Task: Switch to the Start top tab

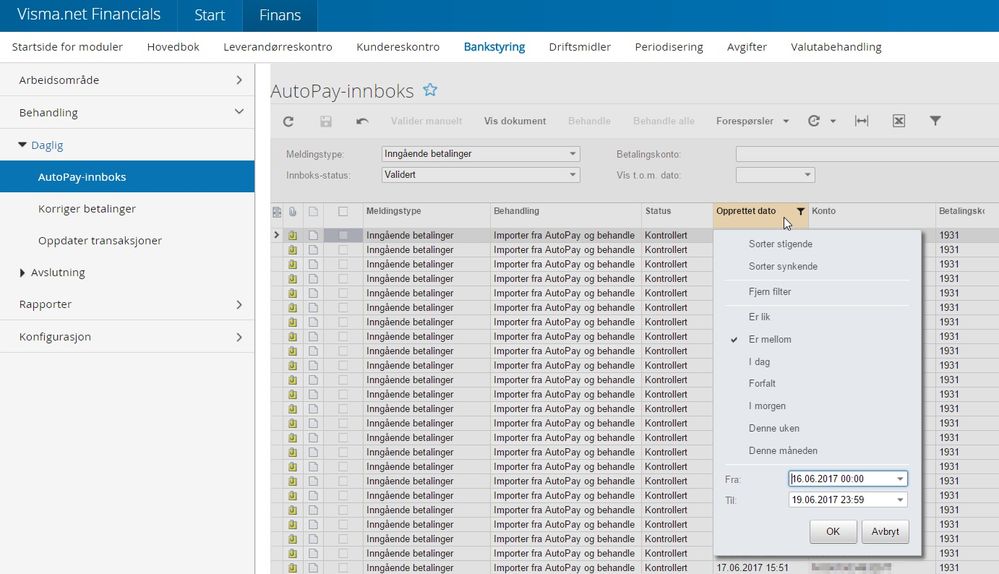Action: point(210,15)
